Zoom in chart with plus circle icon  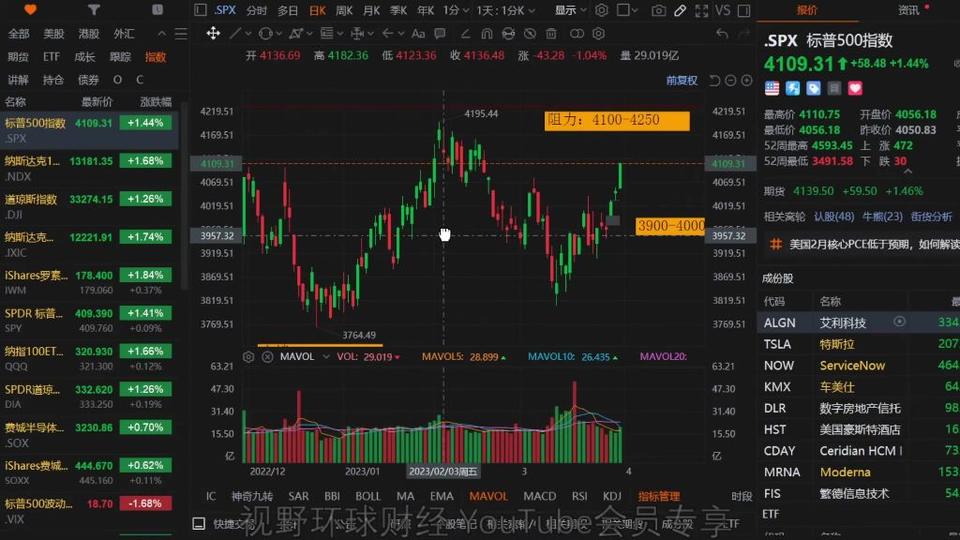pos(746,80)
